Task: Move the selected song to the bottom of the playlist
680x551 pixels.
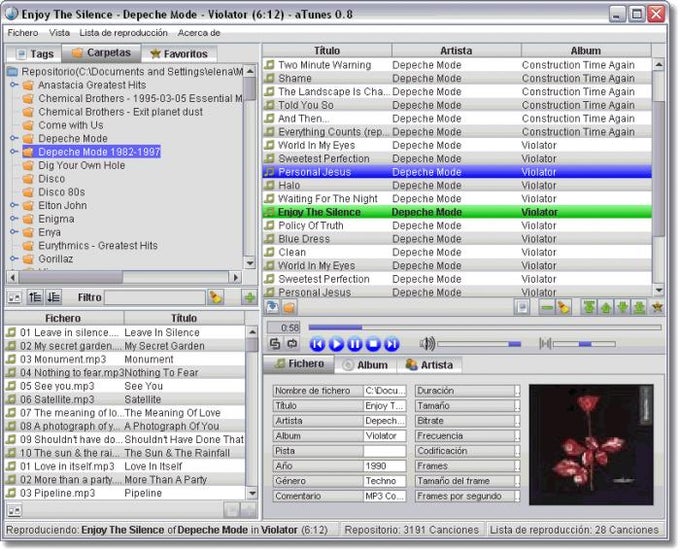Action: 639,307
